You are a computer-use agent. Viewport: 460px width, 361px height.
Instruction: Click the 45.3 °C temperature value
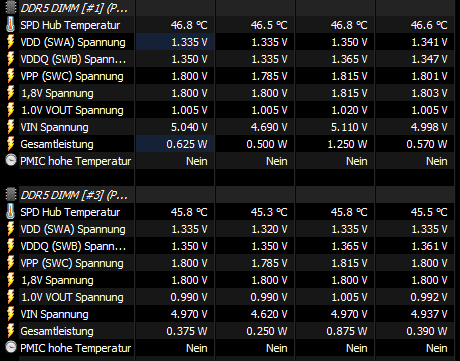pos(269,212)
